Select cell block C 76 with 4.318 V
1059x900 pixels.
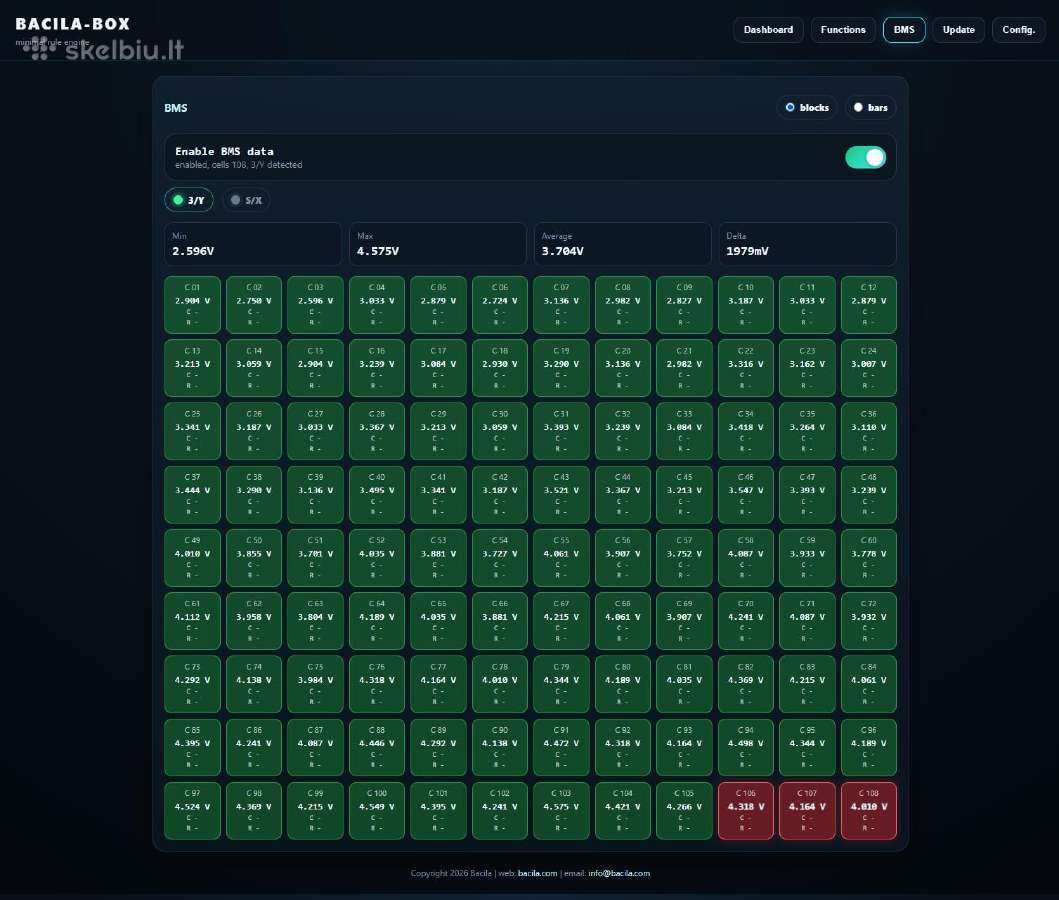point(377,684)
